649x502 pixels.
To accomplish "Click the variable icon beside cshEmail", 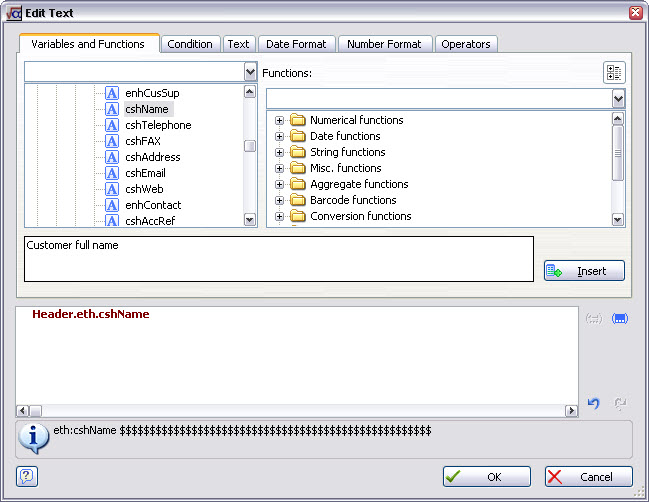I will (x=113, y=173).
